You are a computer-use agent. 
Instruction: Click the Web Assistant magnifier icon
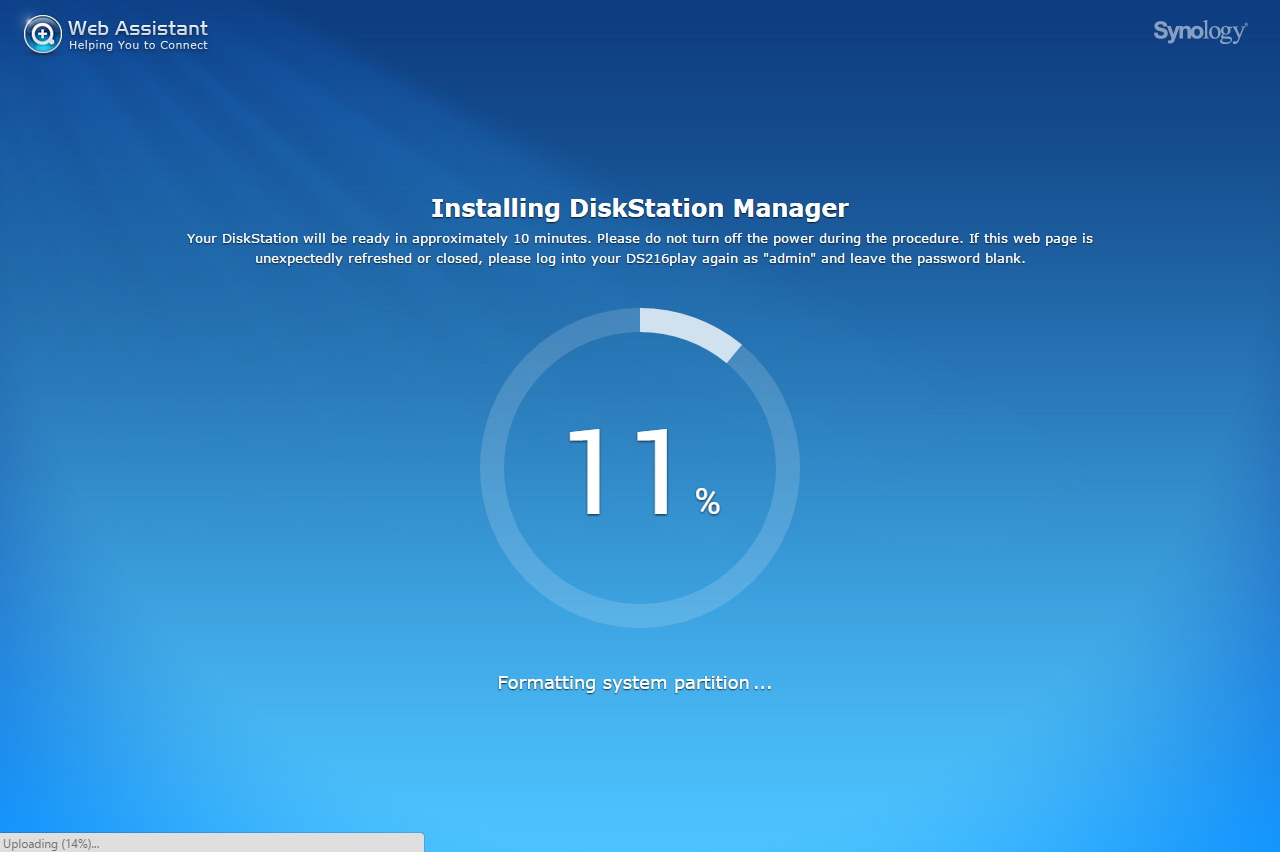(x=42, y=35)
